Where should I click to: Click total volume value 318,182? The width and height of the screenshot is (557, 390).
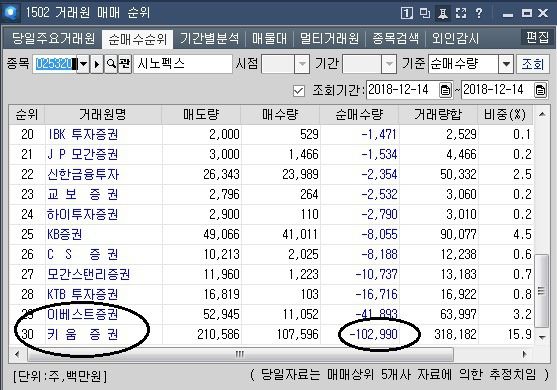[455, 335]
